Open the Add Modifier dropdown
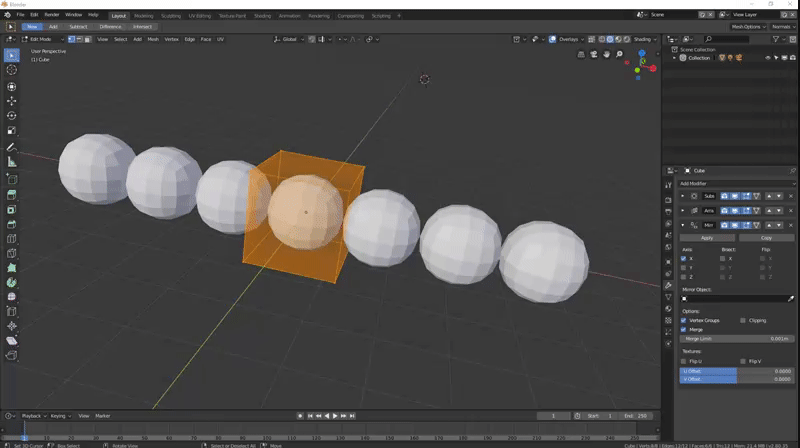 pyautogui.click(x=736, y=183)
